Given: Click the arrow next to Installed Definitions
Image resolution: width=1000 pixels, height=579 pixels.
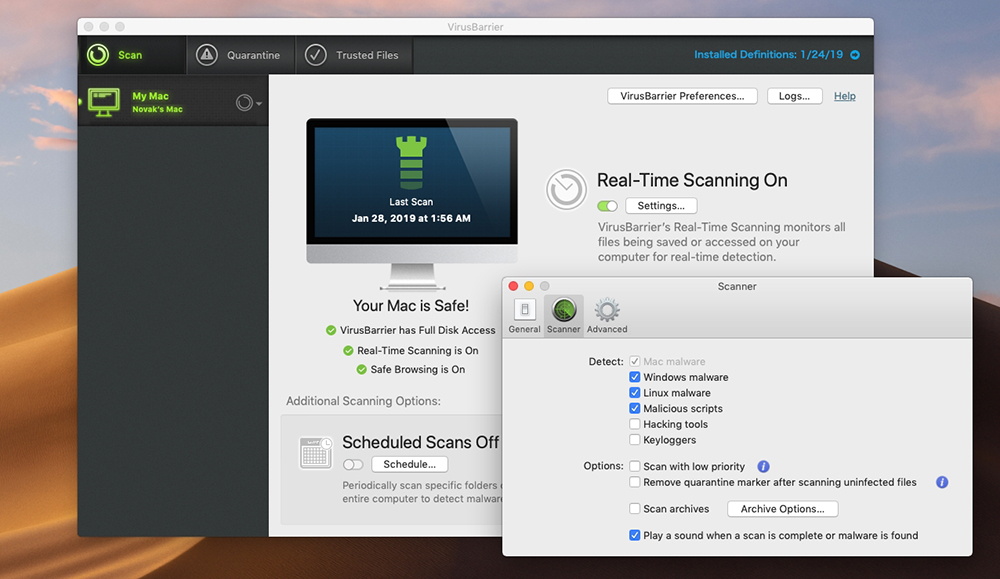Looking at the screenshot, I should point(855,55).
